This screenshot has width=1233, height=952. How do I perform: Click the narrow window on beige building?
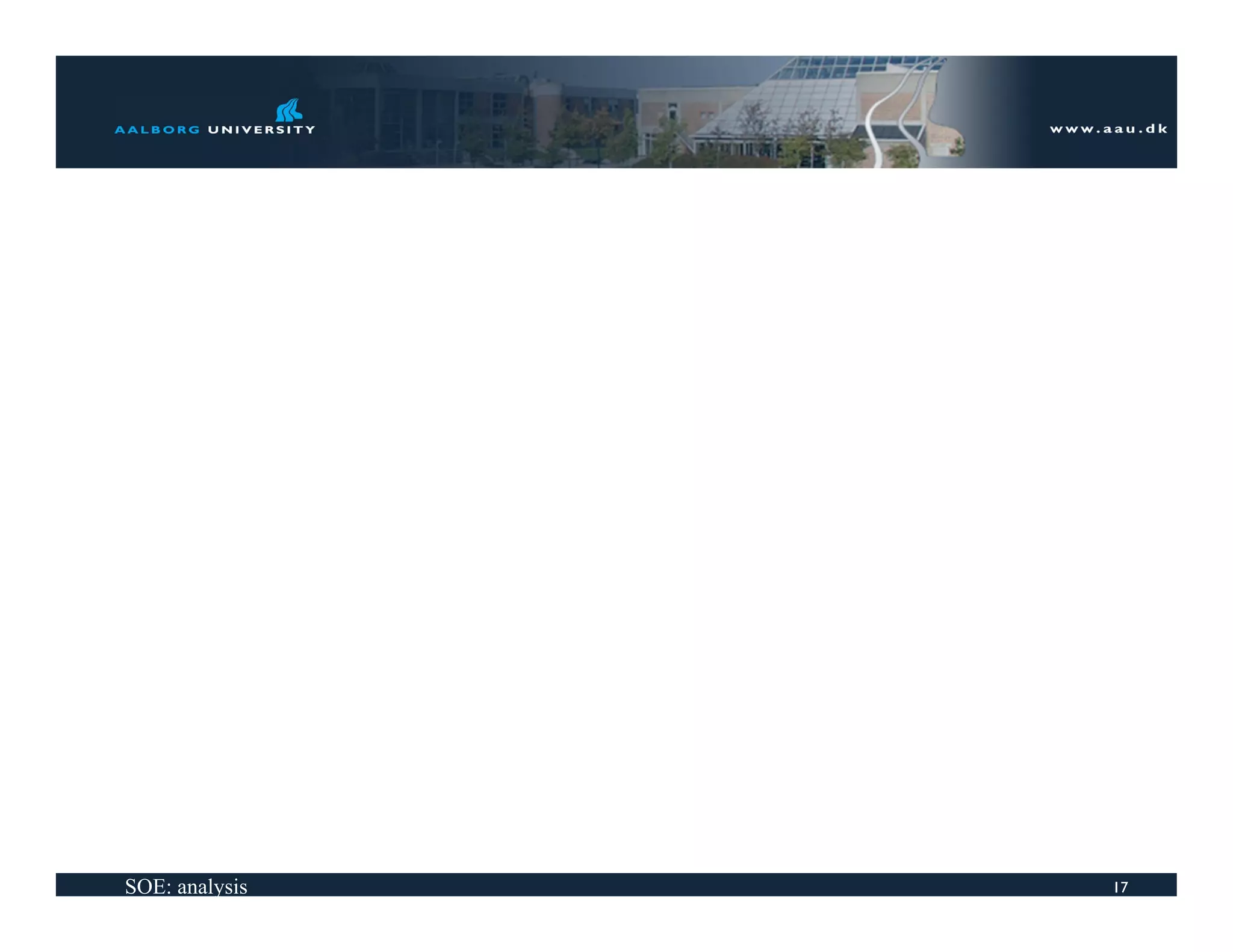tap(672, 111)
